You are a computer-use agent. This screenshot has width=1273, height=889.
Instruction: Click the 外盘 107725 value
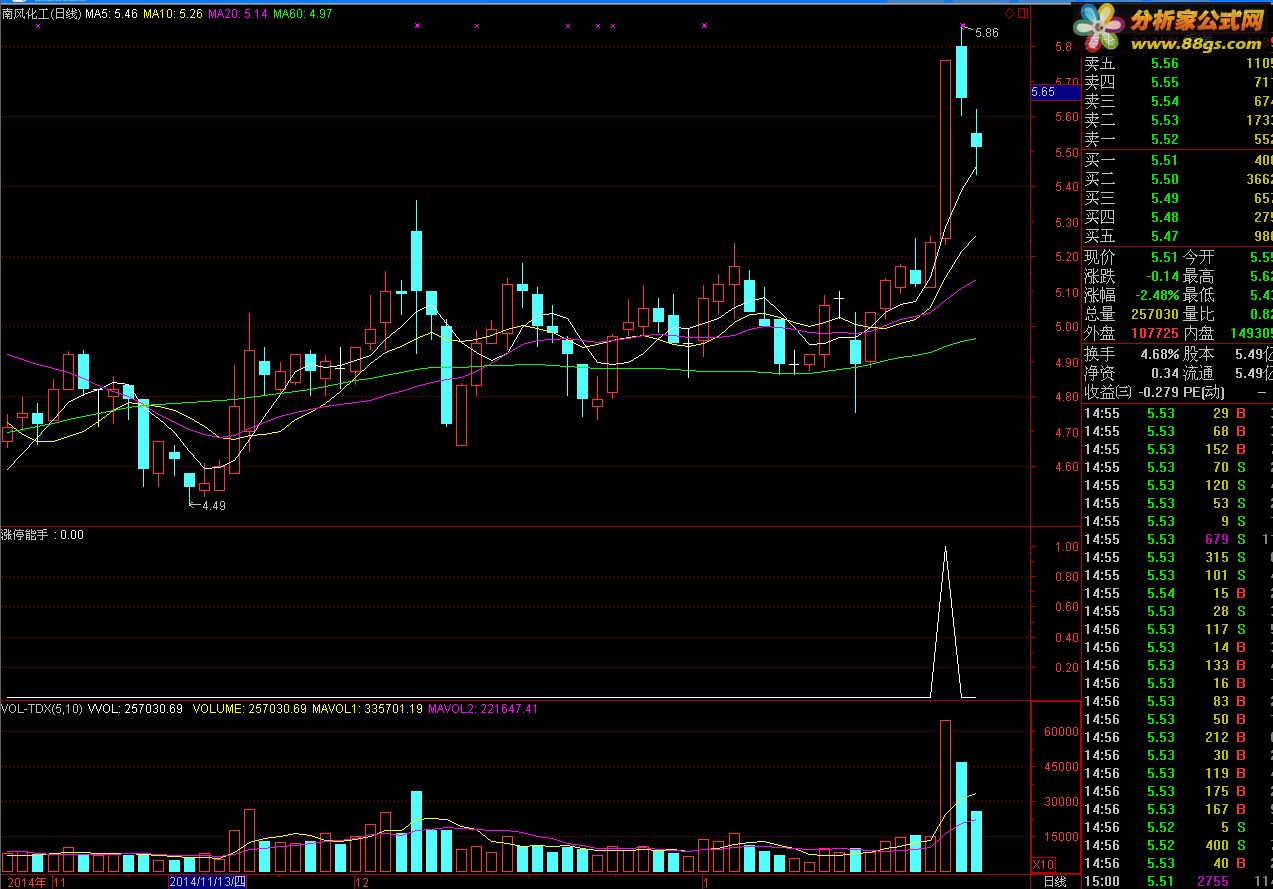1154,333
